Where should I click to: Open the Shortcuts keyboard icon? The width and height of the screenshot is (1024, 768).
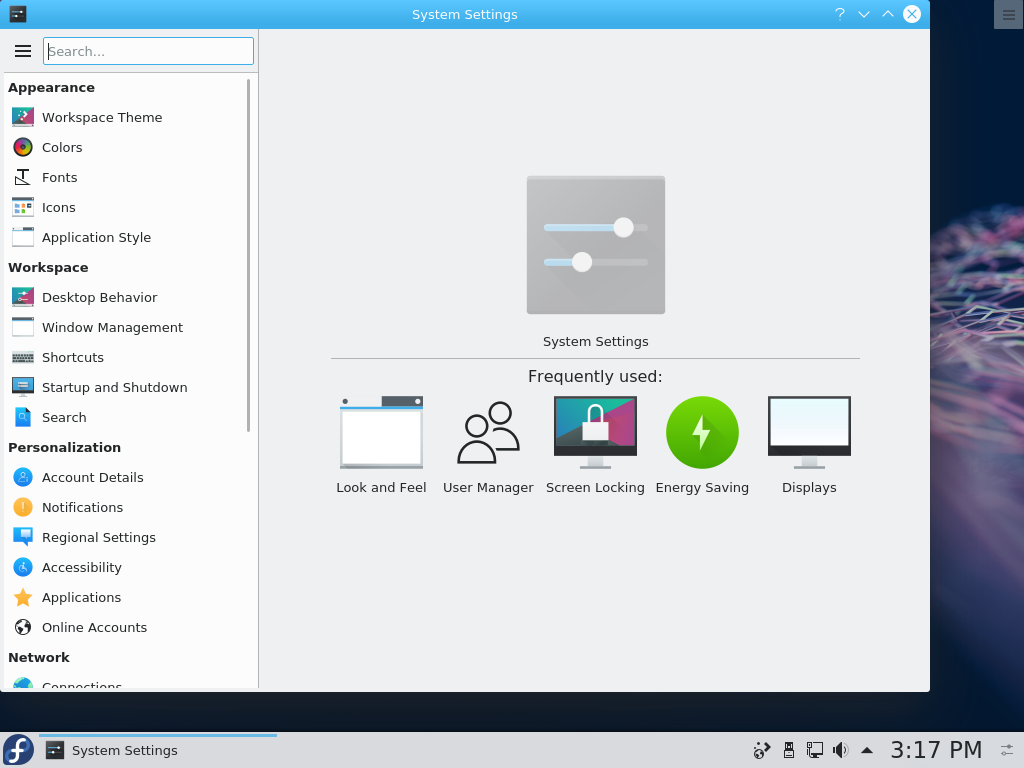pyautogui.click(x=23, y=358)
